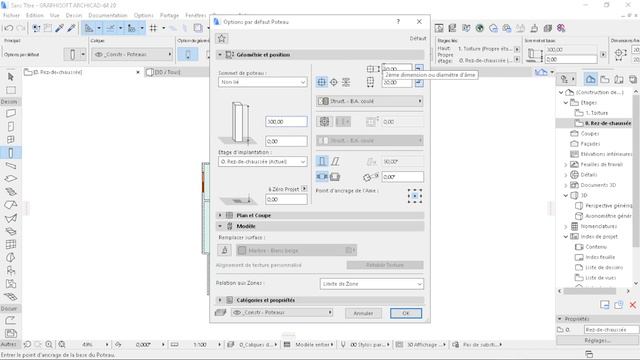The width and height of the screenshot is (640, 360).
Task: Click the column rotation angle field
Action: (x=402, y=177)
